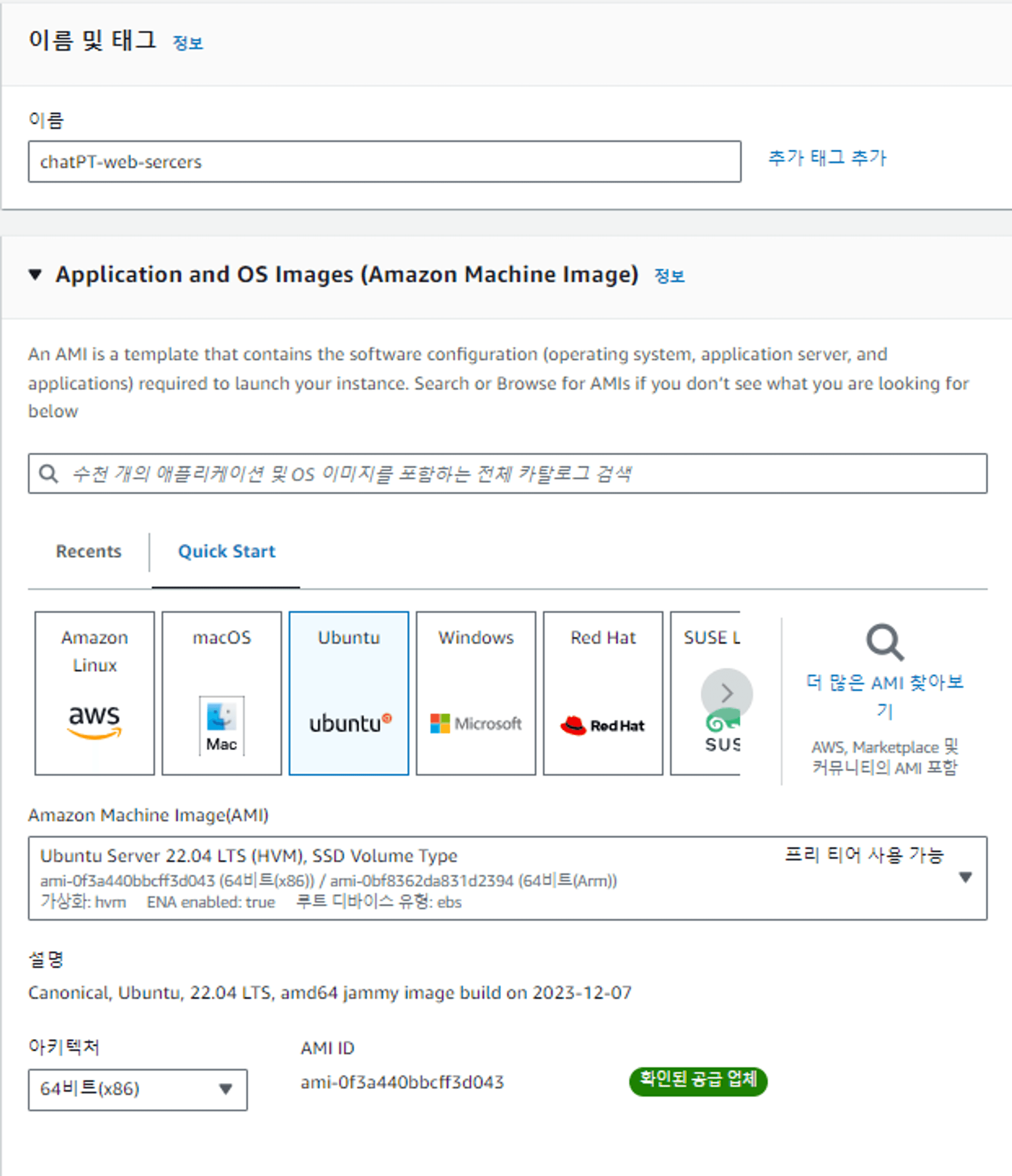Select the Amazon Linux AMI card
The height and width of the screenshot is (1176, 1012).
[x=94, y=693]
